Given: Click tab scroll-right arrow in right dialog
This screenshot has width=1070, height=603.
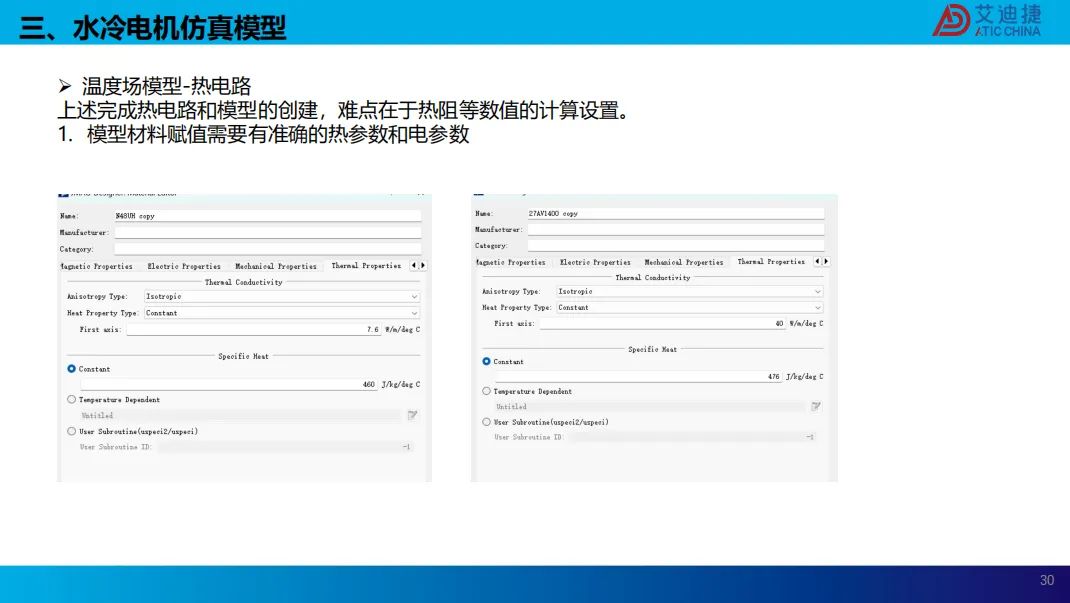Looking at the screenshot, I should point(826,261).
